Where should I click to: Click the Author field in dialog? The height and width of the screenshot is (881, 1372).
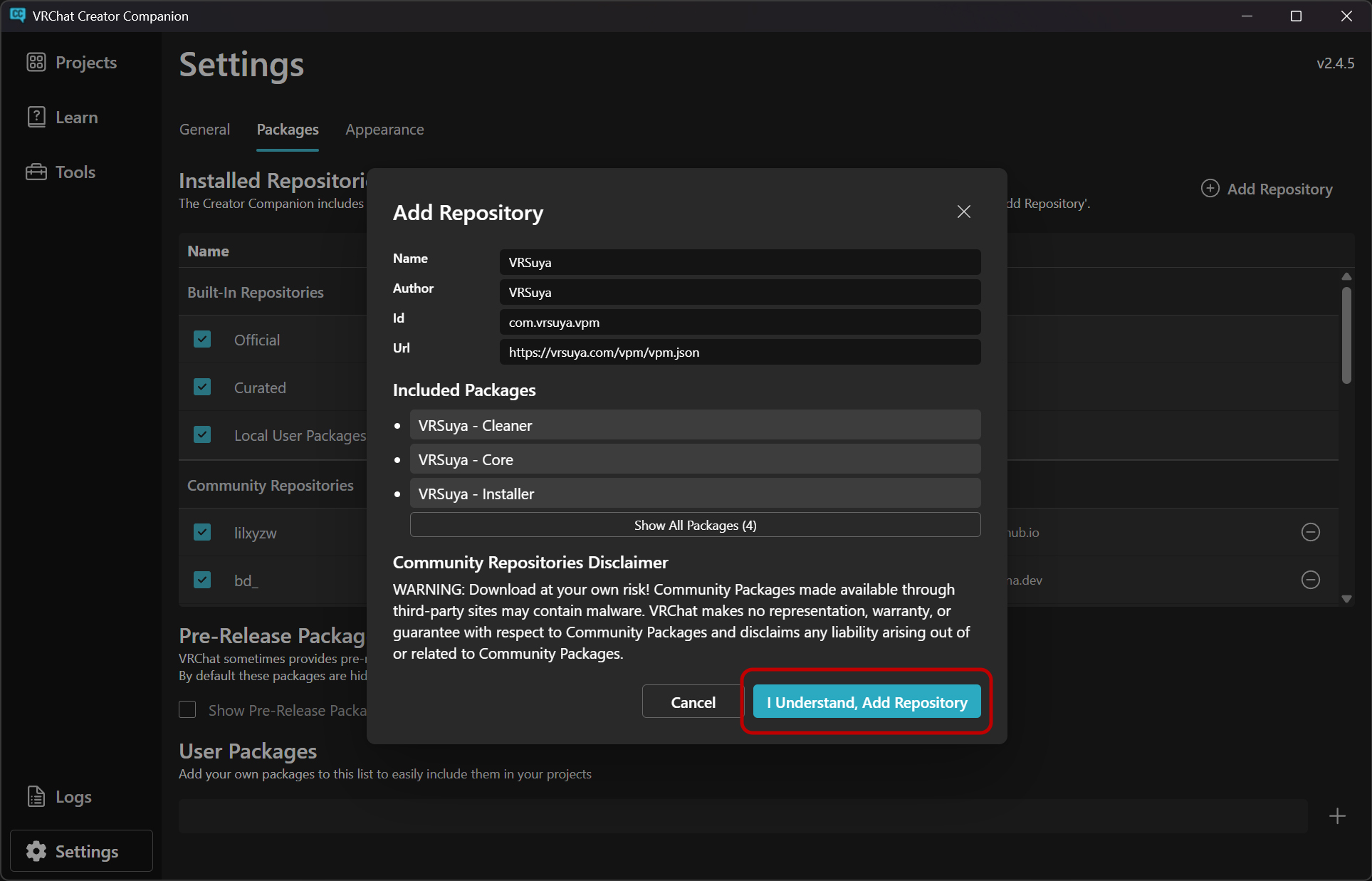[x=740, y=292]
